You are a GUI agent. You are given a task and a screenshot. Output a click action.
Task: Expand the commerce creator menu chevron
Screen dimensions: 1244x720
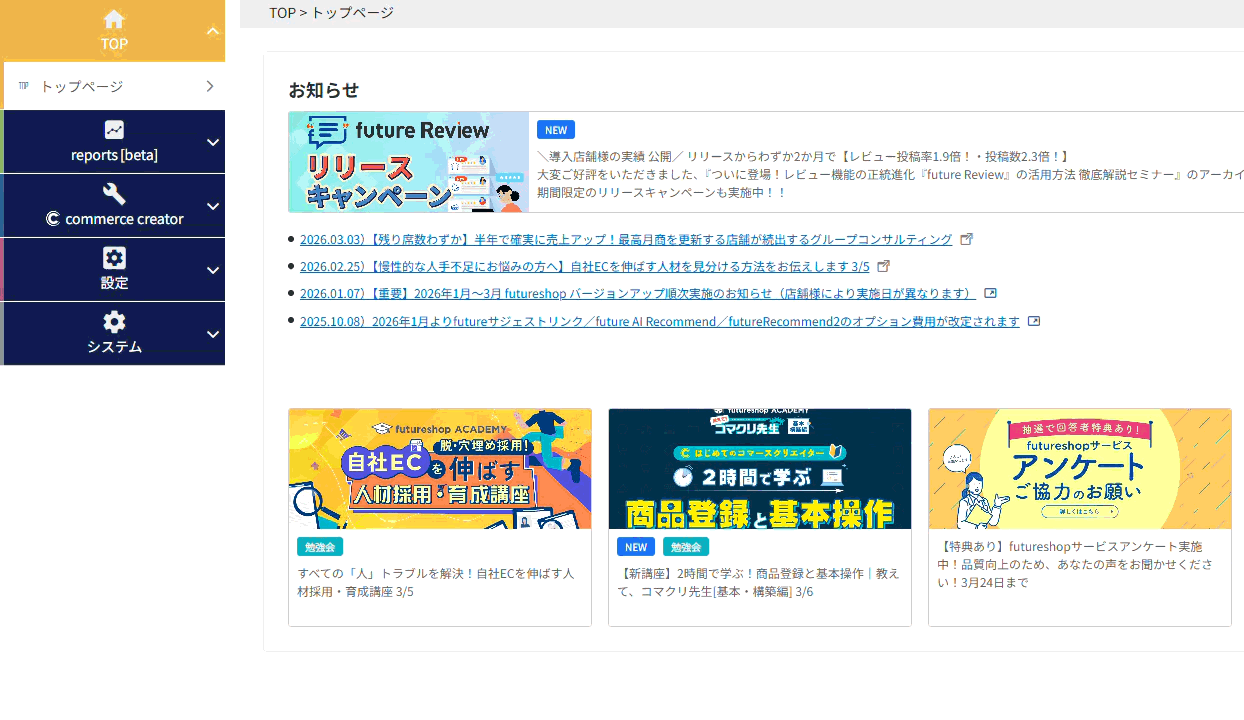[212, 206]
